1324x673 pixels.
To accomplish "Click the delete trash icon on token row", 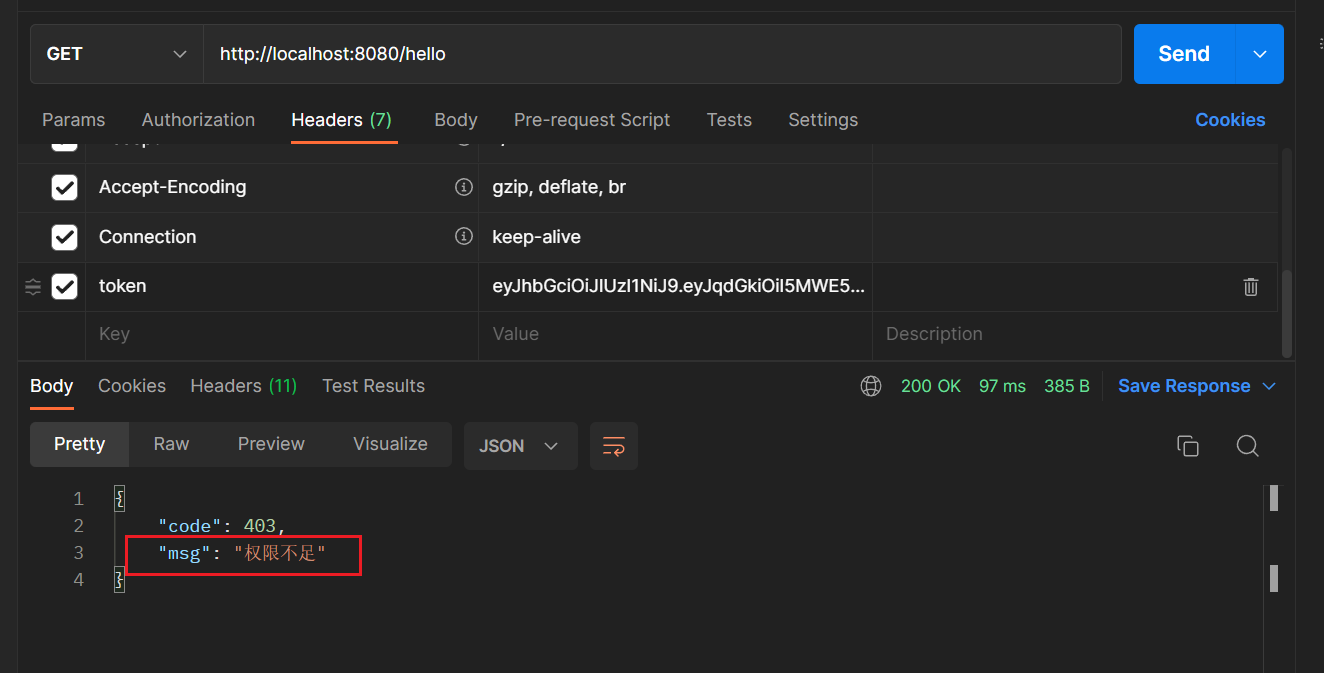I will [x=1250, y=287].
